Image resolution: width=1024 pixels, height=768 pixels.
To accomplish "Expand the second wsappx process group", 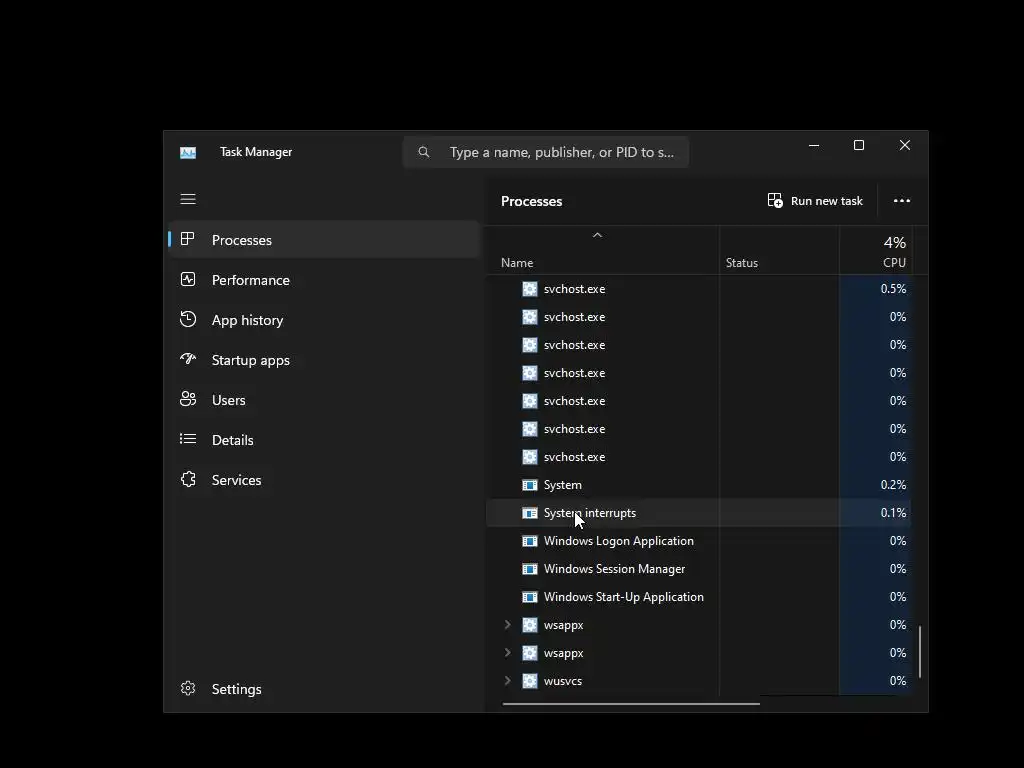I will pyautogui.click(x=507, y=653).
